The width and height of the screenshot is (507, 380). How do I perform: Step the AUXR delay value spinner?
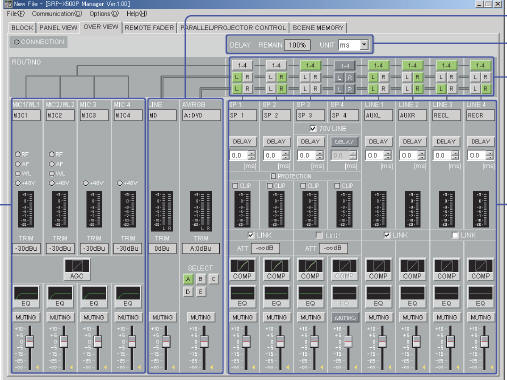422,155
